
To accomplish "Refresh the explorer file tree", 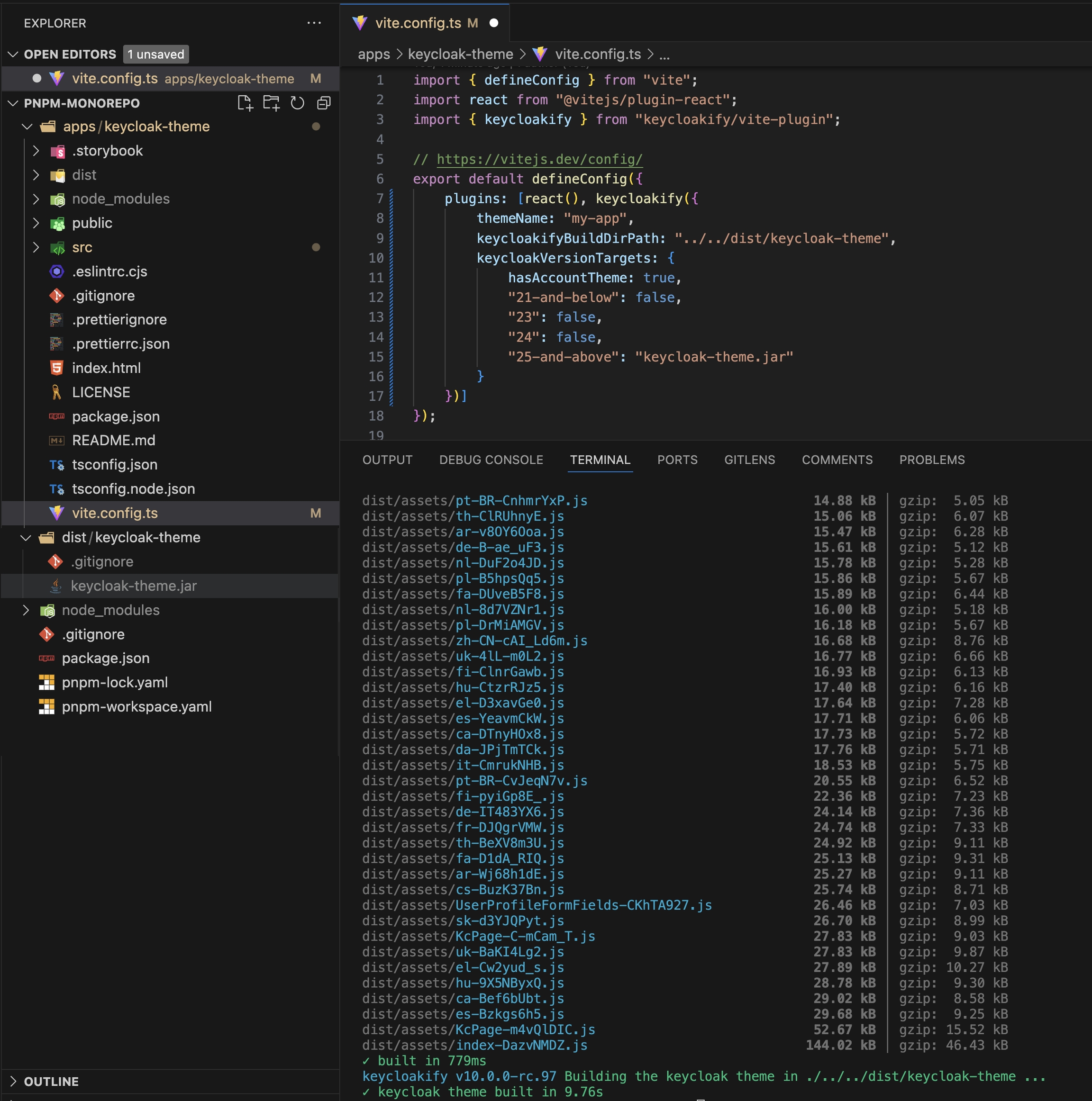I will pyautogui.click(x=297, y=103).
